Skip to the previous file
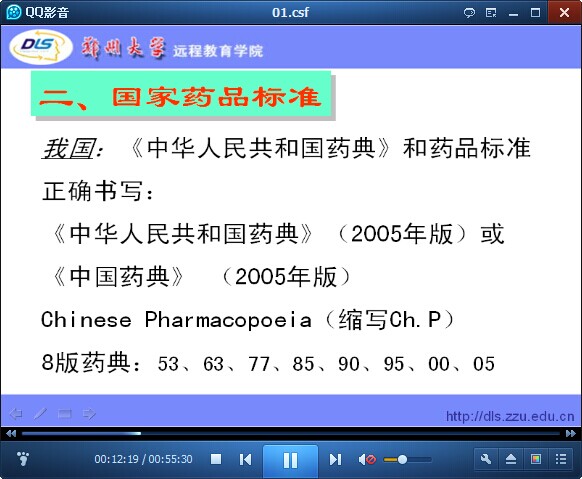This screenshot has width=582, height=479. [245, 460]
